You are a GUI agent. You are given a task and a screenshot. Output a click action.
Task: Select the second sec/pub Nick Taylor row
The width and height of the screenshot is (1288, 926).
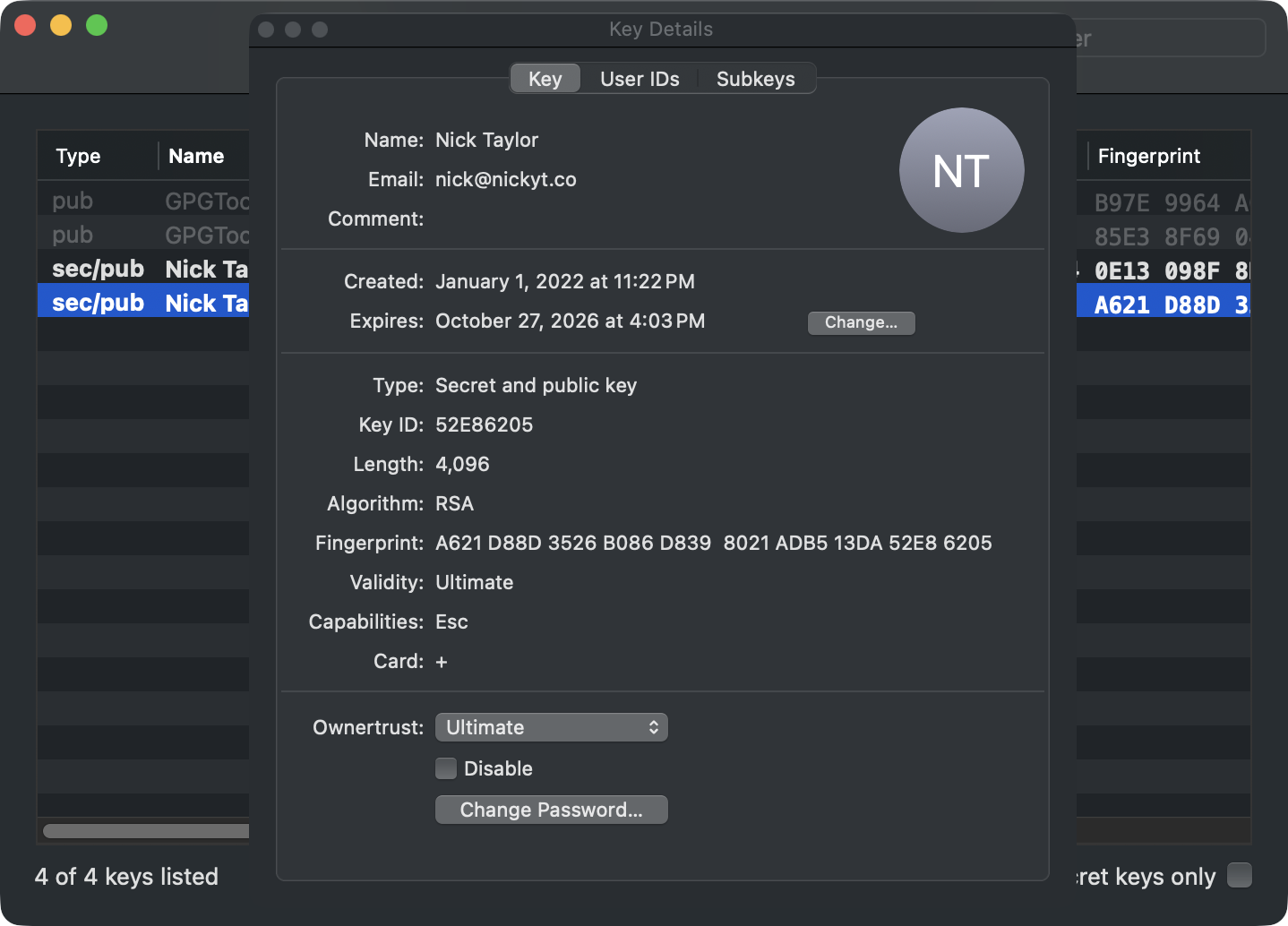pyautogui.click(x=143, y=303)
